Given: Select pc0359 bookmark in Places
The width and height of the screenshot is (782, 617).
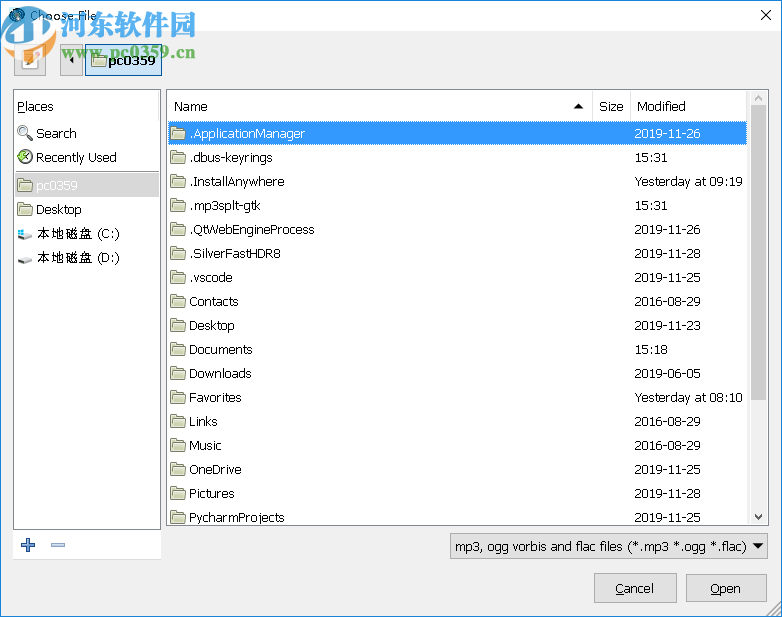Looking at the screenshot, I should click(87, 185).
